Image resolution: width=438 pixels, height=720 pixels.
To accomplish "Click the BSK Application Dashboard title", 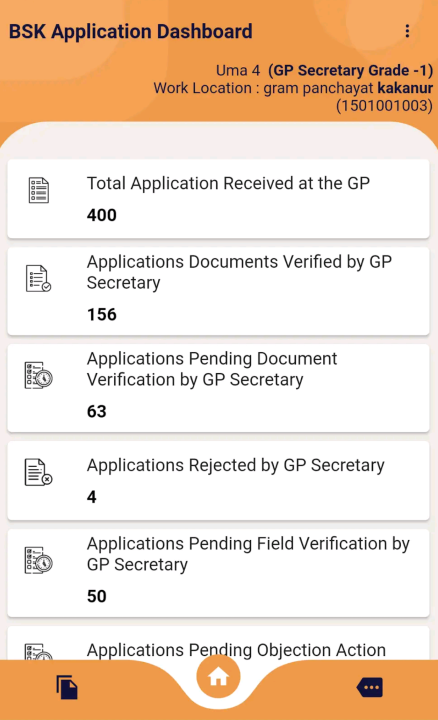I will (131, 32).
